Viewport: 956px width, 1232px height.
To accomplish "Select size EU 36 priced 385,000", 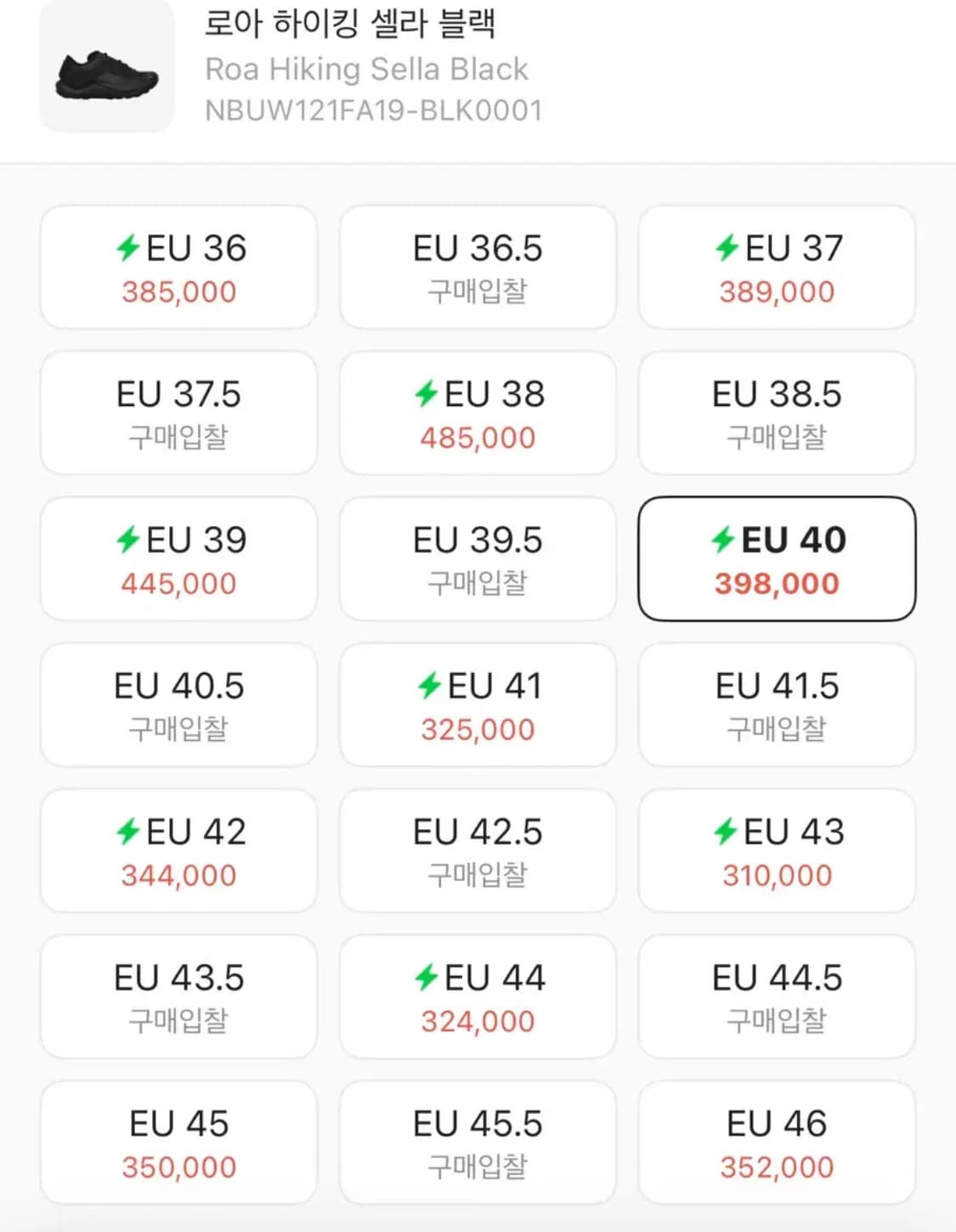I will point(178,268).
